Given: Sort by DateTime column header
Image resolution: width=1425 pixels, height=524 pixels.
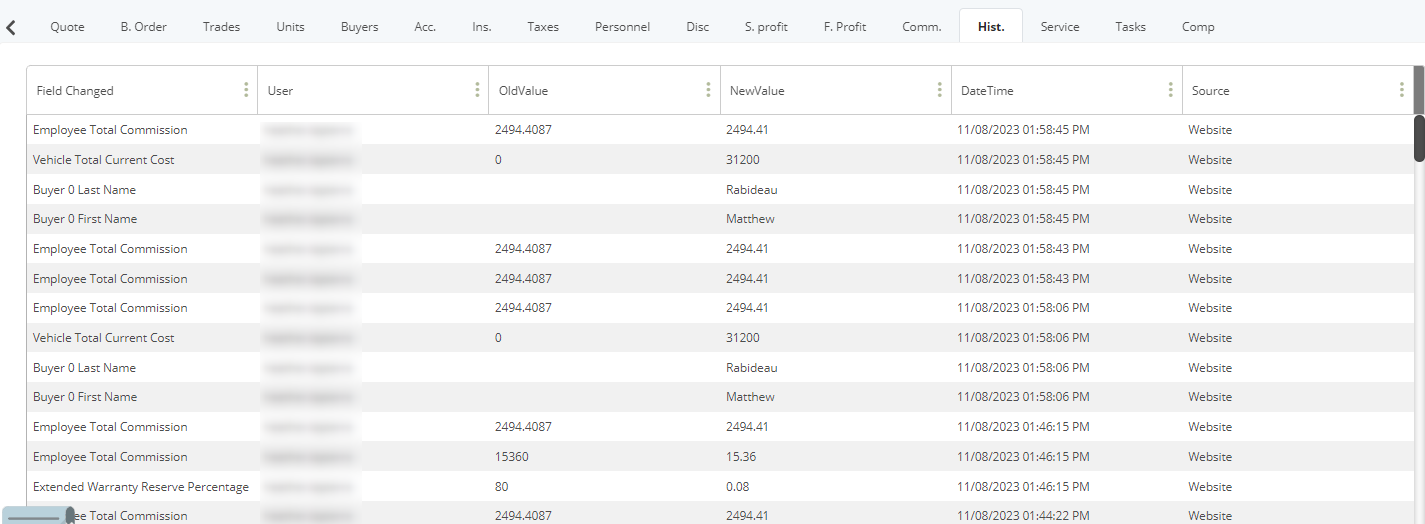Looking at the screenshot, I should [987, 91].
